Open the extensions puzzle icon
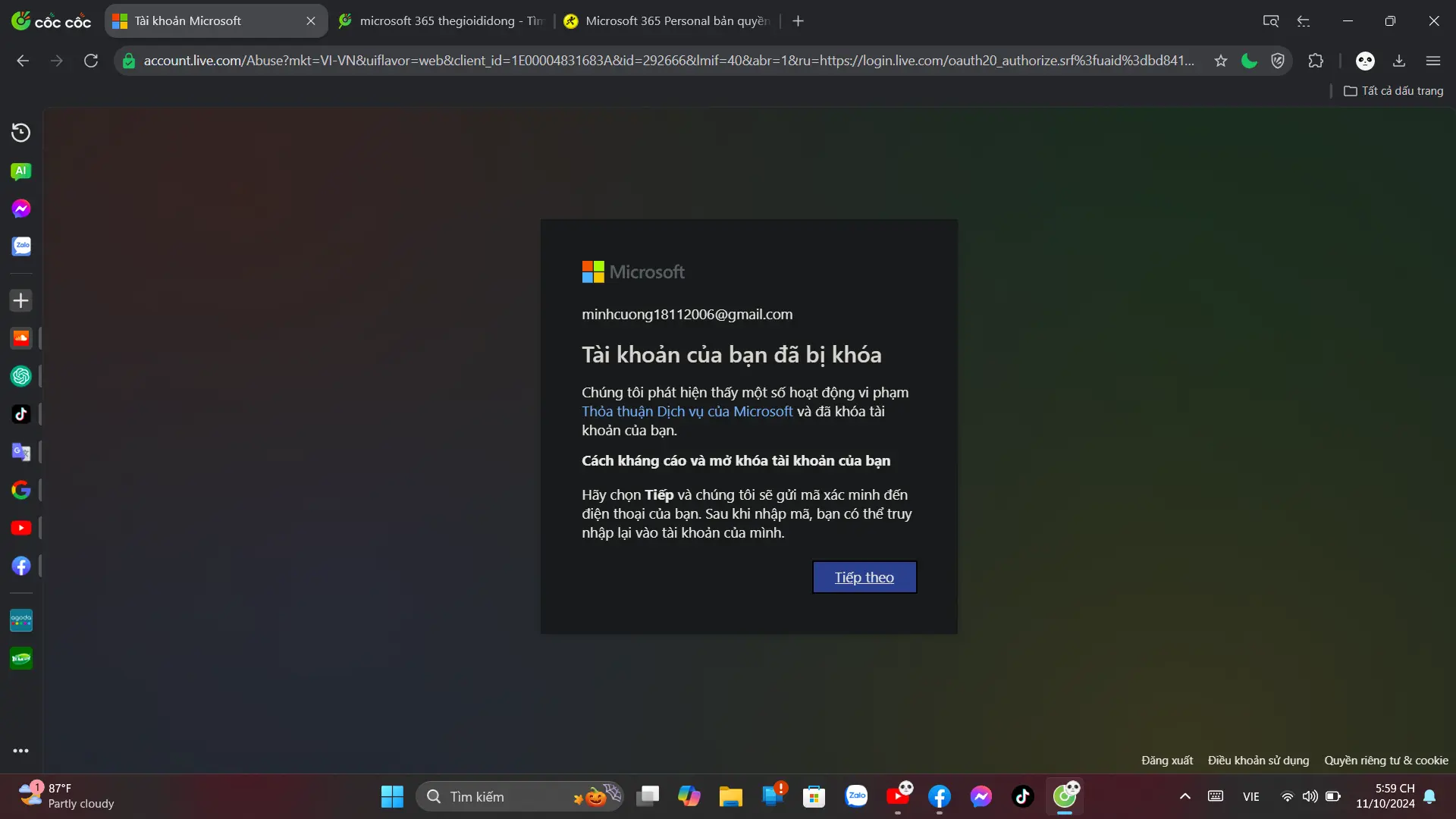 [1316, 61]
